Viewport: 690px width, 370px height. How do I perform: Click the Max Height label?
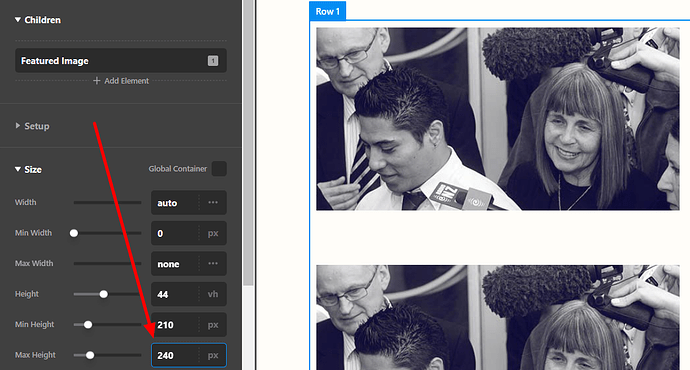[35, 355]
